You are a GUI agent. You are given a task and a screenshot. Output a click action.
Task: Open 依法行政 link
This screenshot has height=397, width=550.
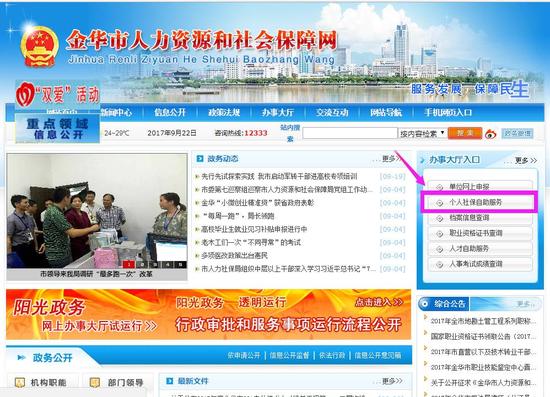click(332, 355)
